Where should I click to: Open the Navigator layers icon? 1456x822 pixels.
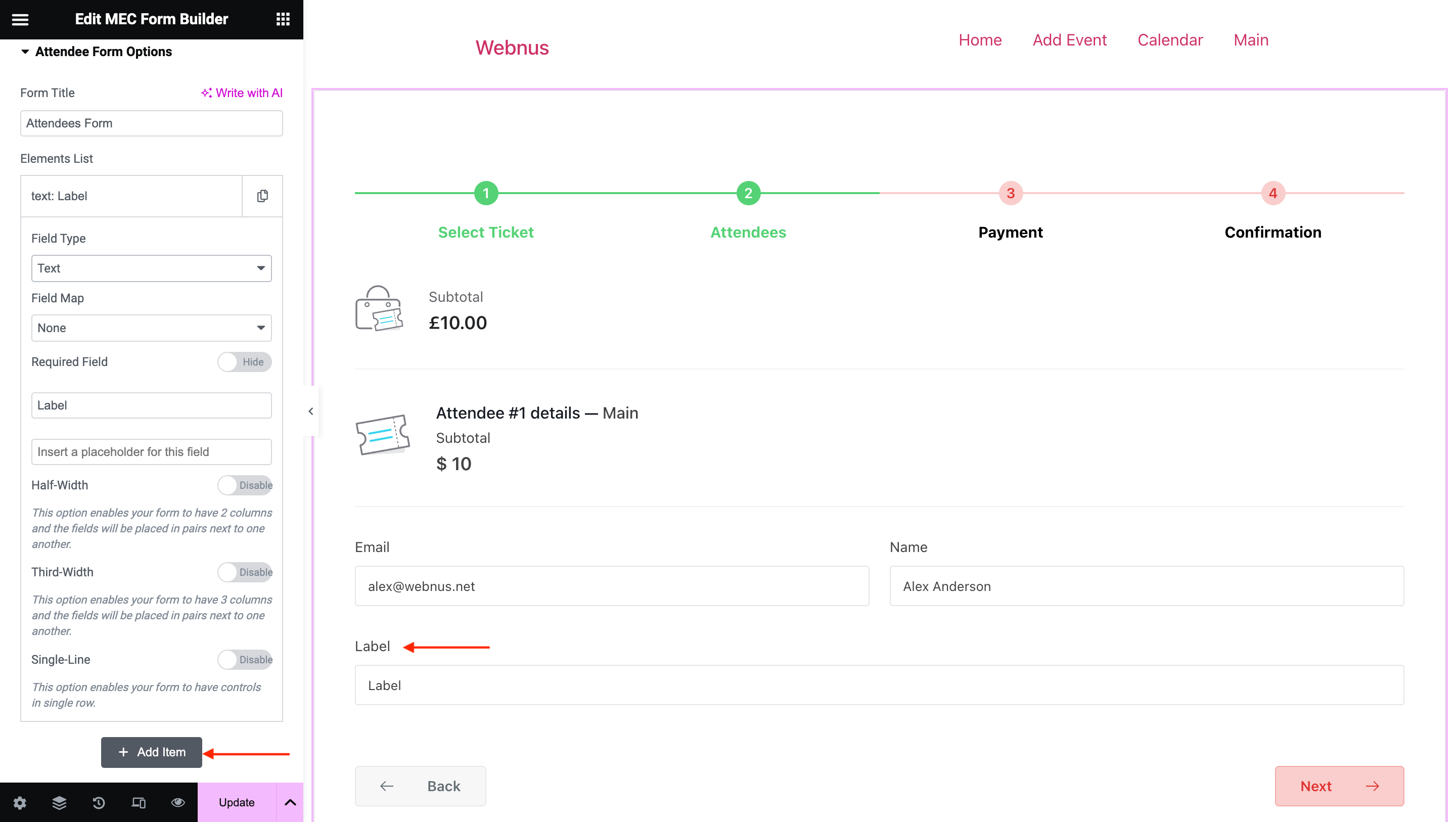59,802
